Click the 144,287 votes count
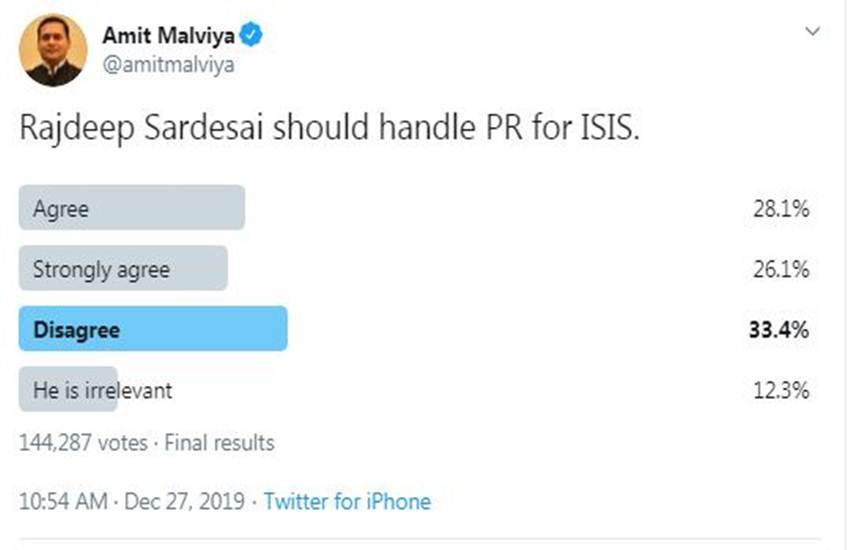Screen dimensions: 850x550 83,442
